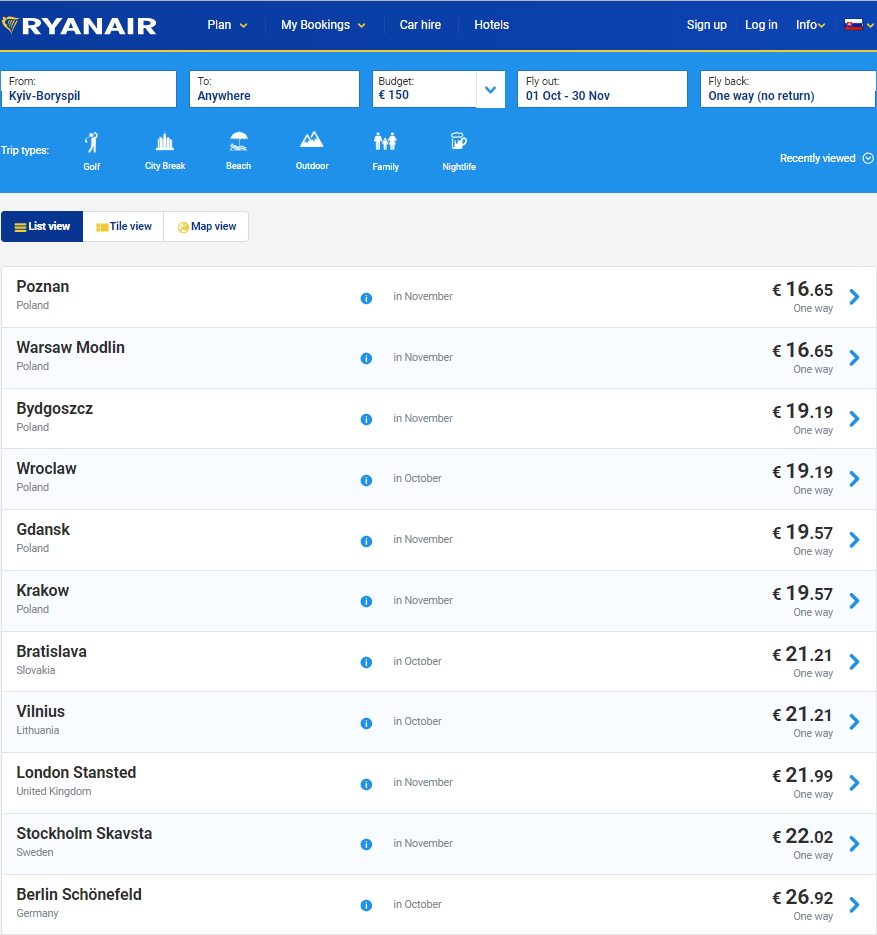The width and height of the screenshot is (877, 935).
Task: Select the Nightlife trip type icon
Action: [458, 141]
